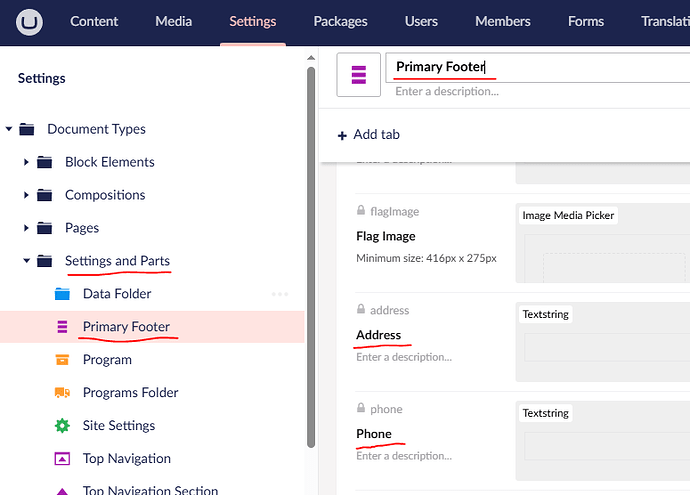The width and height of the screenshot is (690, 495).
Task: Expand the Pages folder arrow
Action: 27,228
